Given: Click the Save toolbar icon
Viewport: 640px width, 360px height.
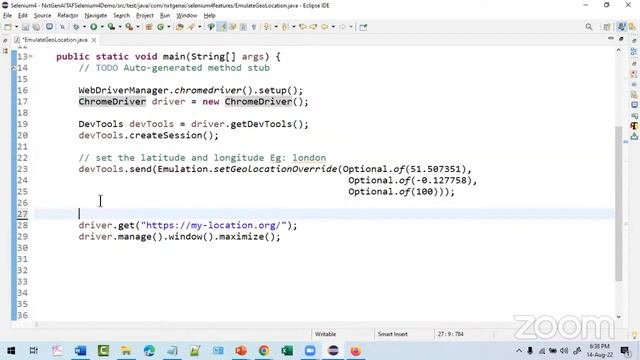Looking at the screenshot, I should point(26,27).
